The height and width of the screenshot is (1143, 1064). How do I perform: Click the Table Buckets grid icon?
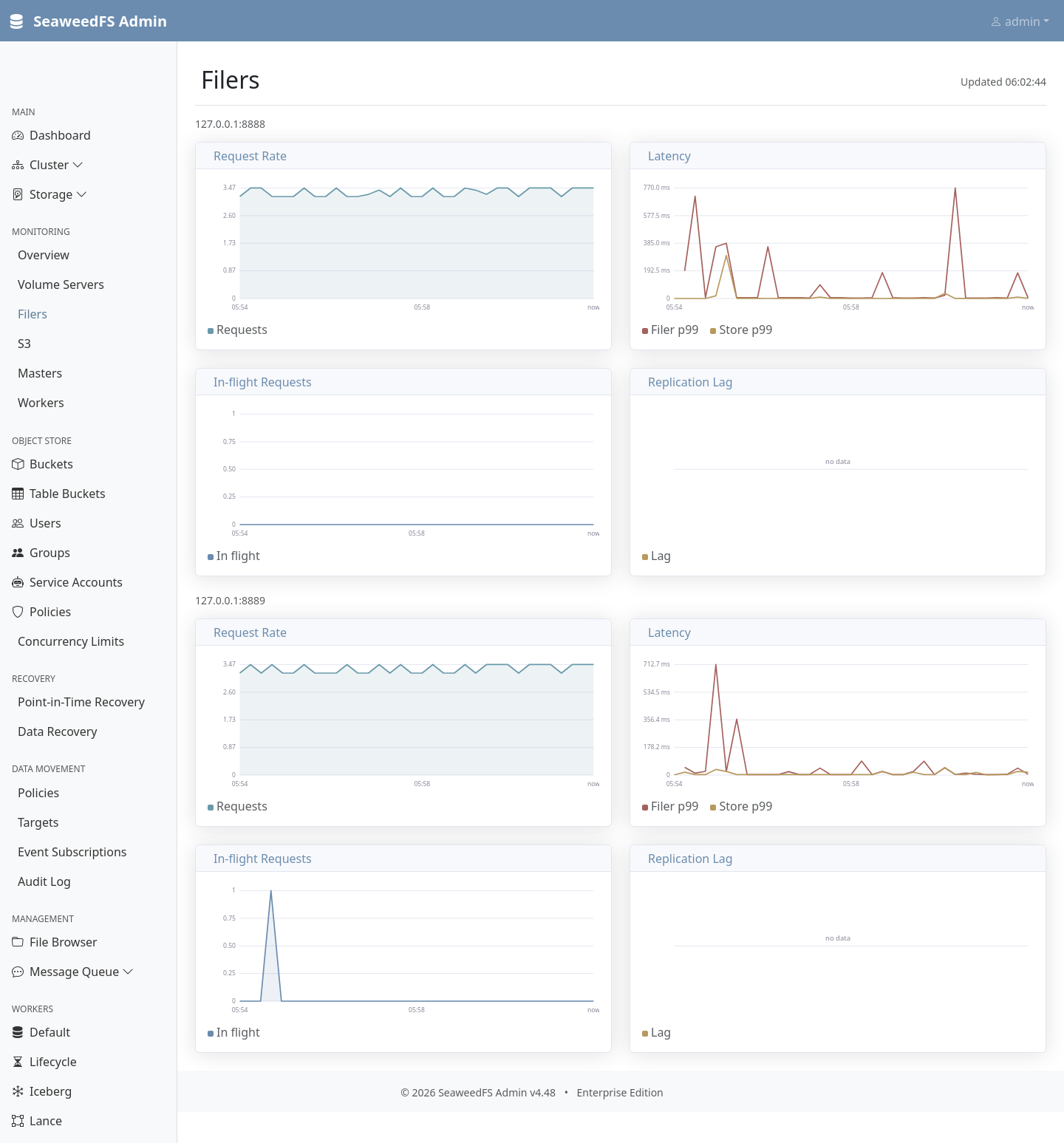[x=18, y=494]
